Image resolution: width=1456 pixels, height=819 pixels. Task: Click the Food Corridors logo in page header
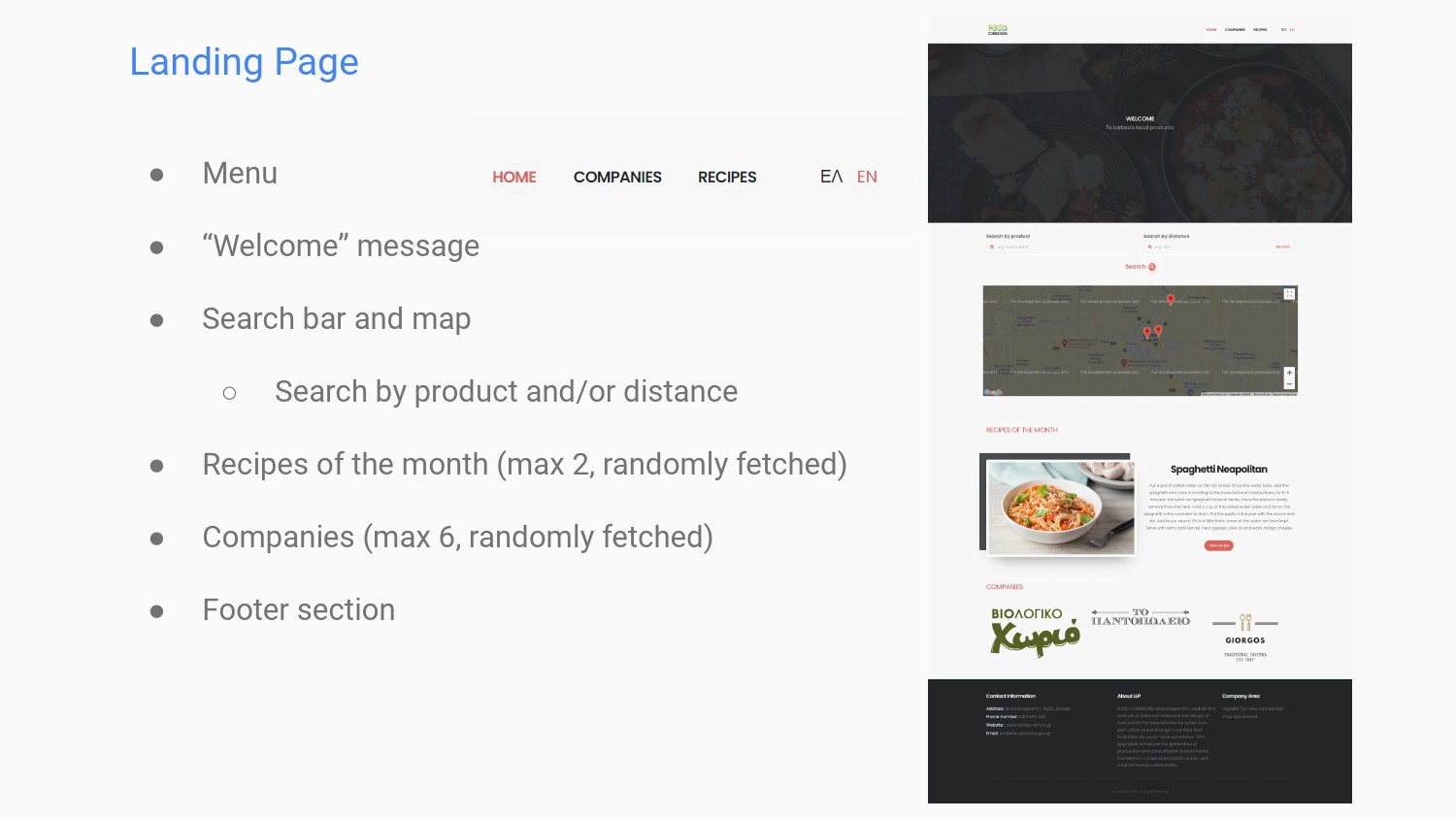coord(997,30)
